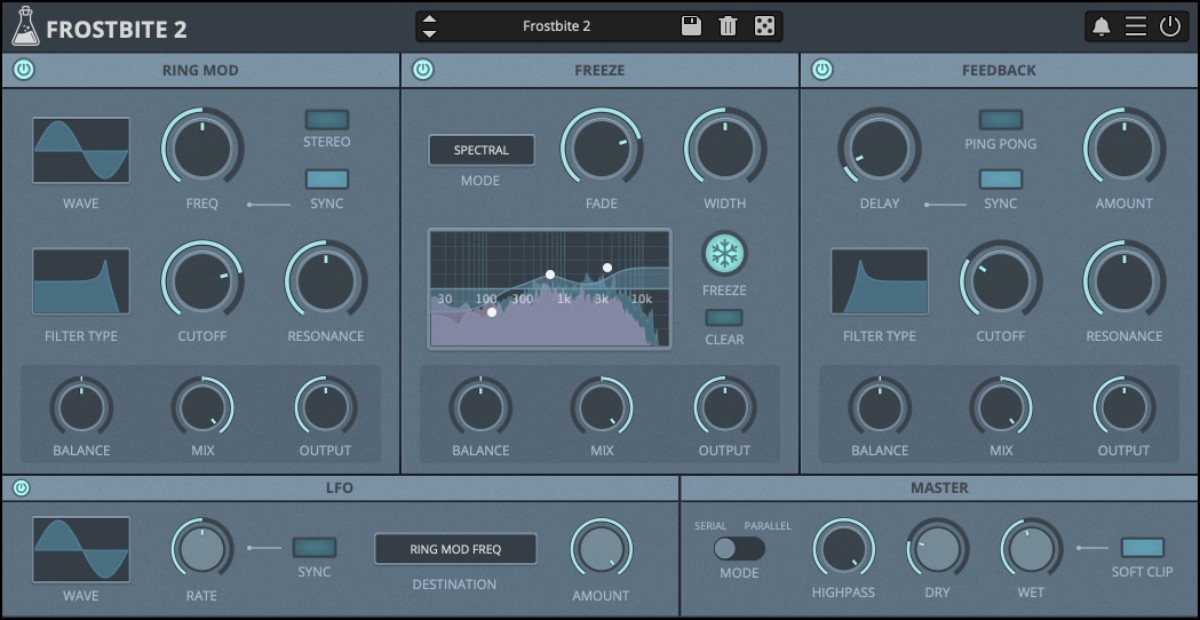Viewport: 1200px width, 620px height.
Task: Click the LFO wave shape display
Action: (80, 548)
